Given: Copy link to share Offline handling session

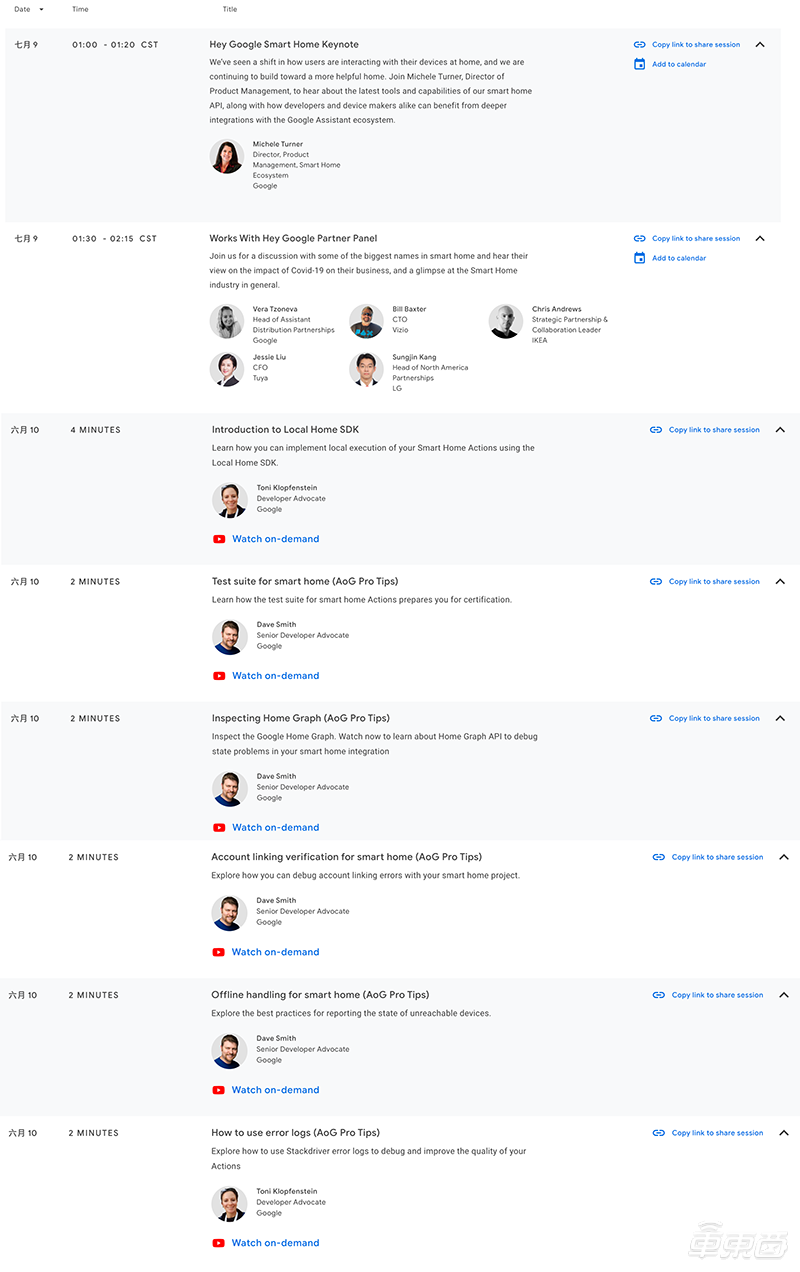Looking at the screenshot, I should pyautogui.click(x=717, y=995).
